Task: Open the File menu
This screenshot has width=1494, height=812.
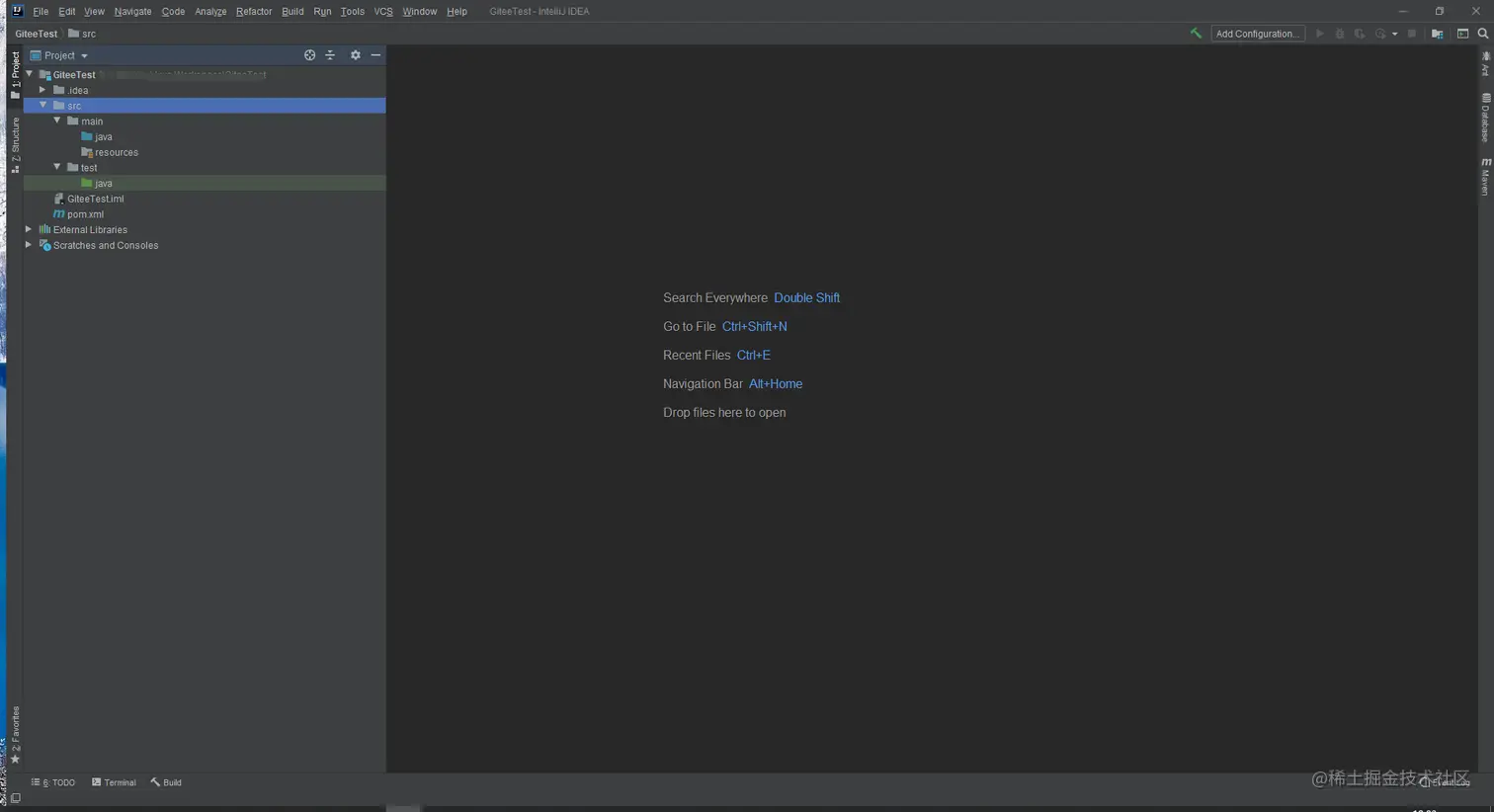Action: 41,12
